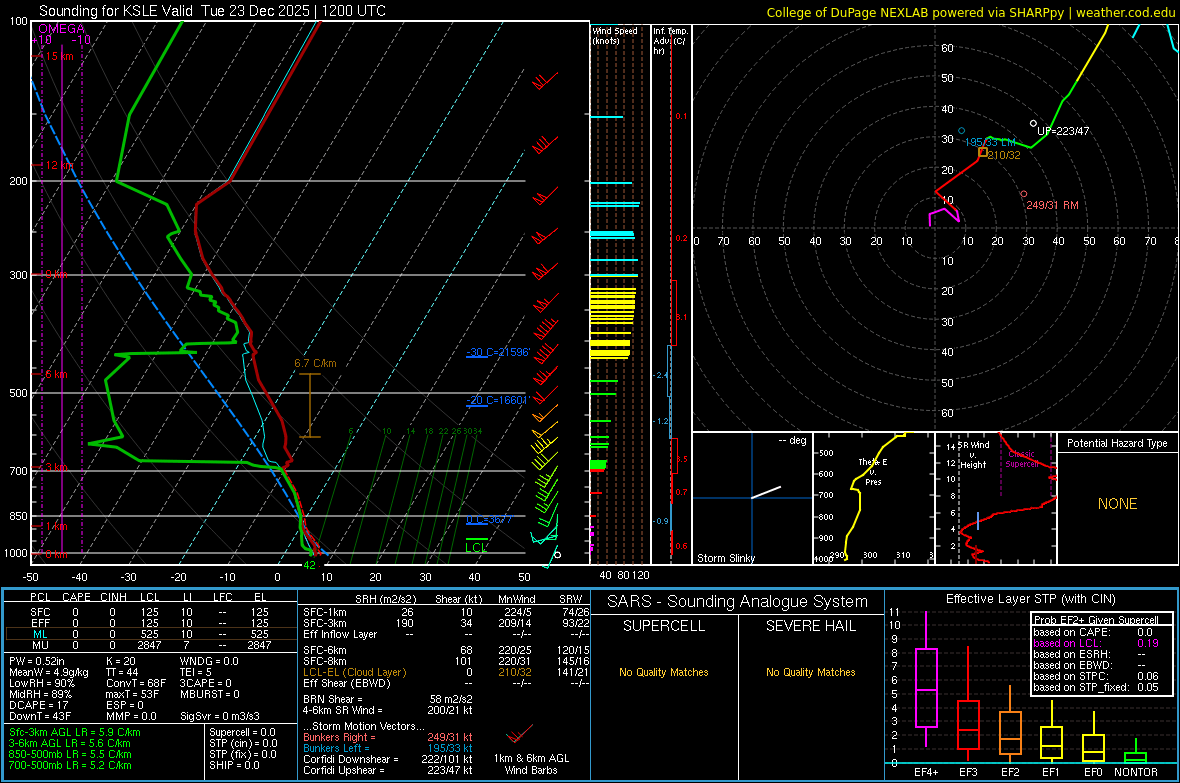Click the 6.7 C/km lapse rate label
The height and width of the screenshot is (783, 1180).
click(x=315, y=363)
